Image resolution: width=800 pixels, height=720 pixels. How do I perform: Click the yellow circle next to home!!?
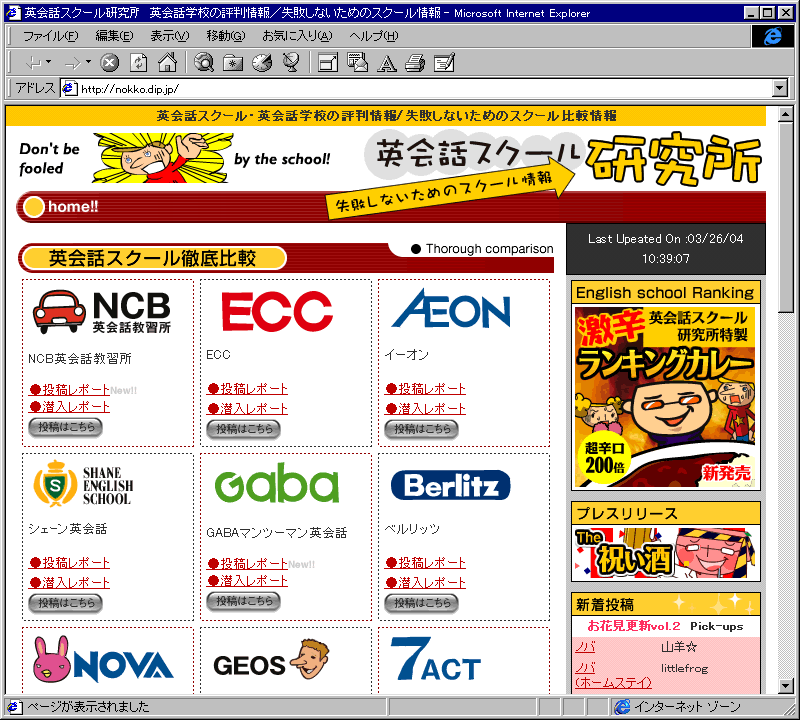pos(34,207)
